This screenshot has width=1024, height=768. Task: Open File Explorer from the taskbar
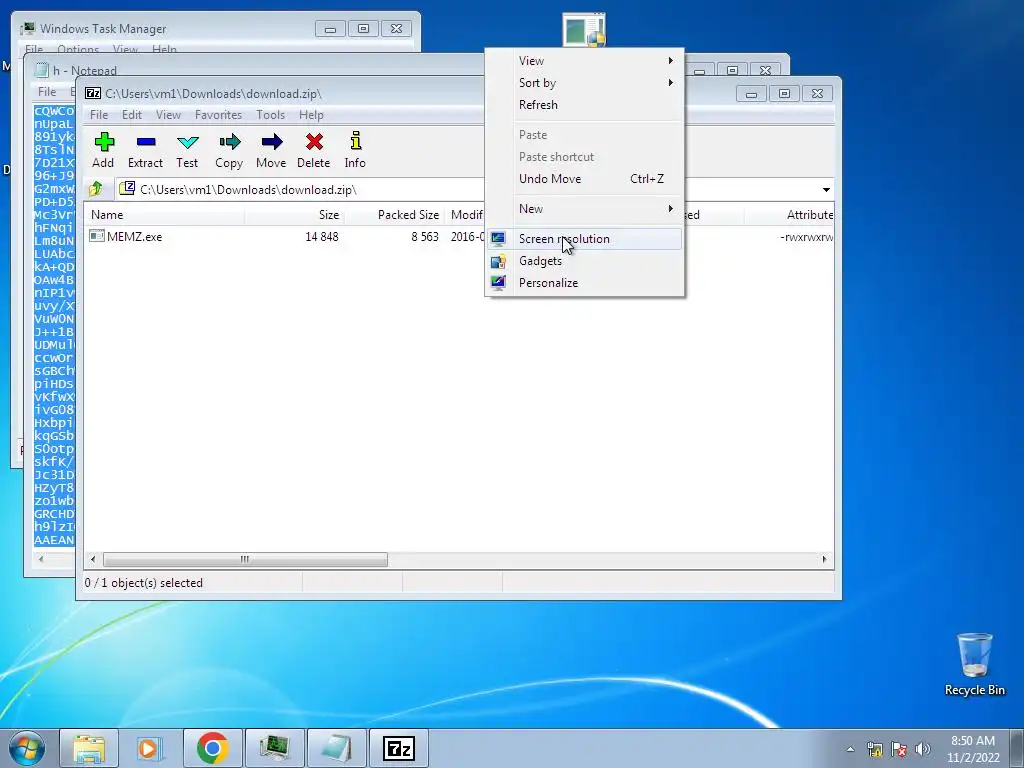click(x=89, y=748)
